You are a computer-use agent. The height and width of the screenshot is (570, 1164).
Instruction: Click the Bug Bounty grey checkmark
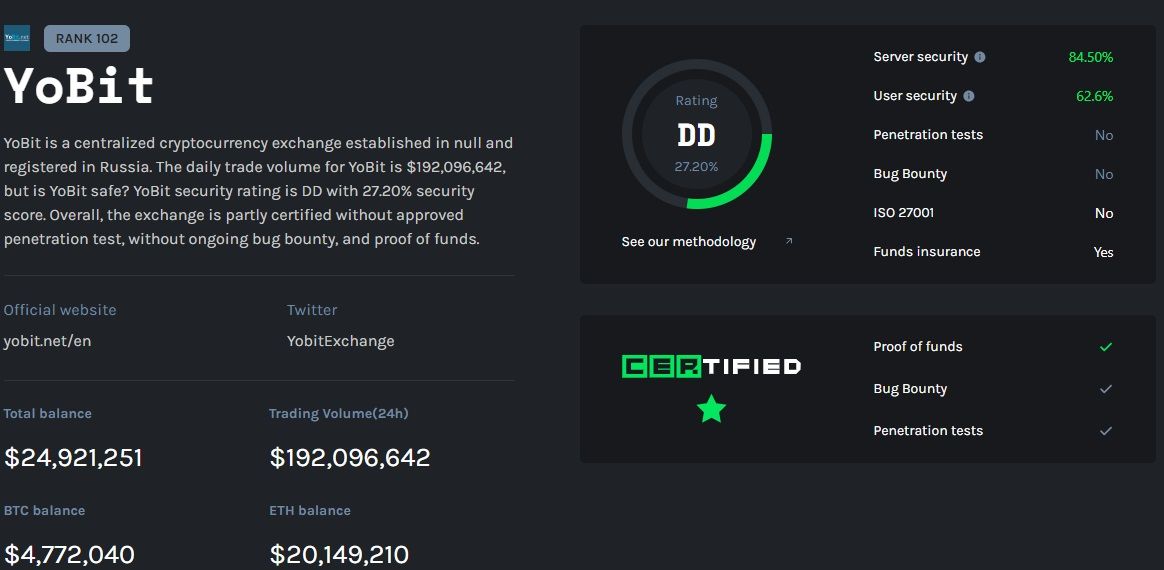1105,389
